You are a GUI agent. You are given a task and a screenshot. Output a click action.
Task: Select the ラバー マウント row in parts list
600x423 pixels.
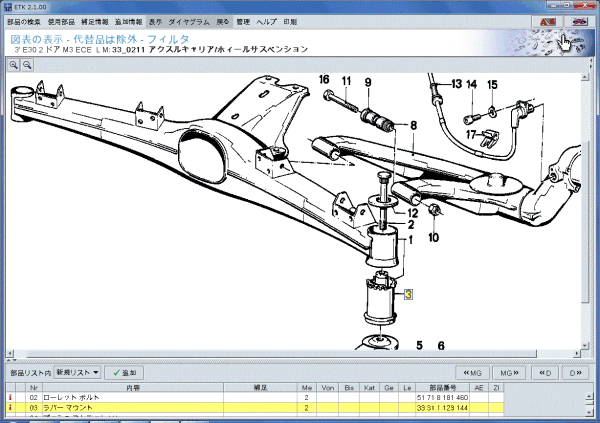pos(200,408)
